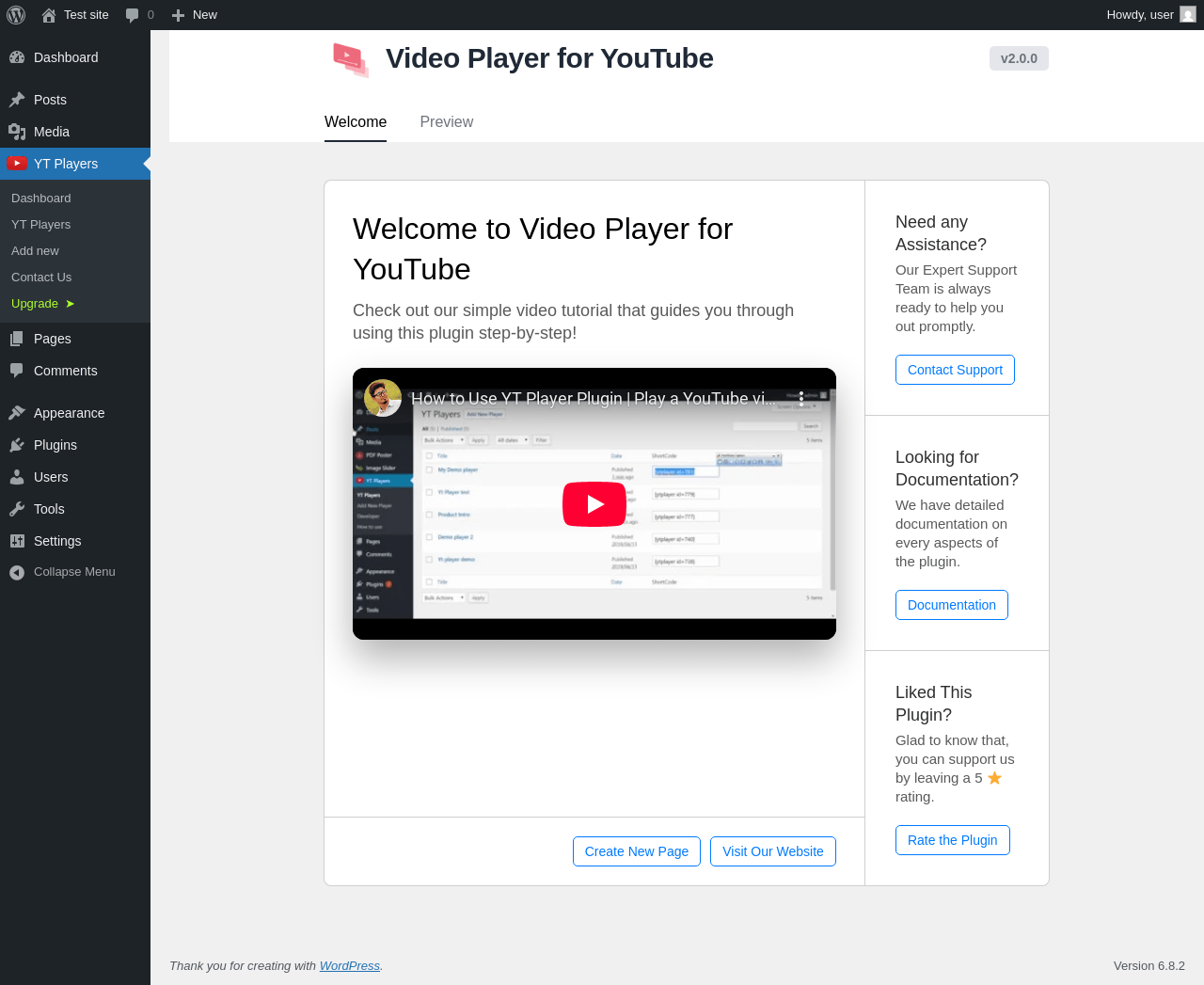Click the video title How to Use YT Player Plugin
This screenshot has height=985, width=1204.
pyautogui.click(x=594, y=398)
